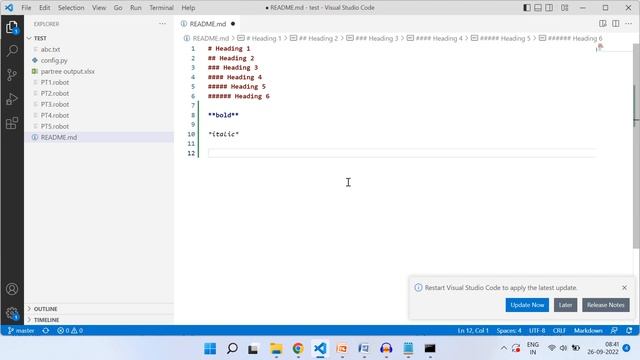Open the Selection menu
This screenshot has height=360, width=640.
tap(71, 8)
